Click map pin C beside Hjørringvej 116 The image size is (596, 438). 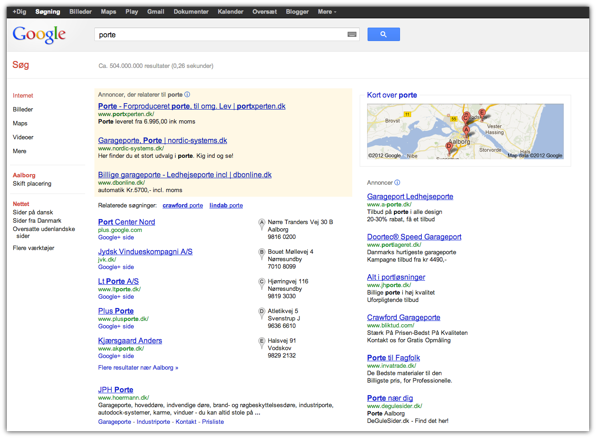pos(262,283)
